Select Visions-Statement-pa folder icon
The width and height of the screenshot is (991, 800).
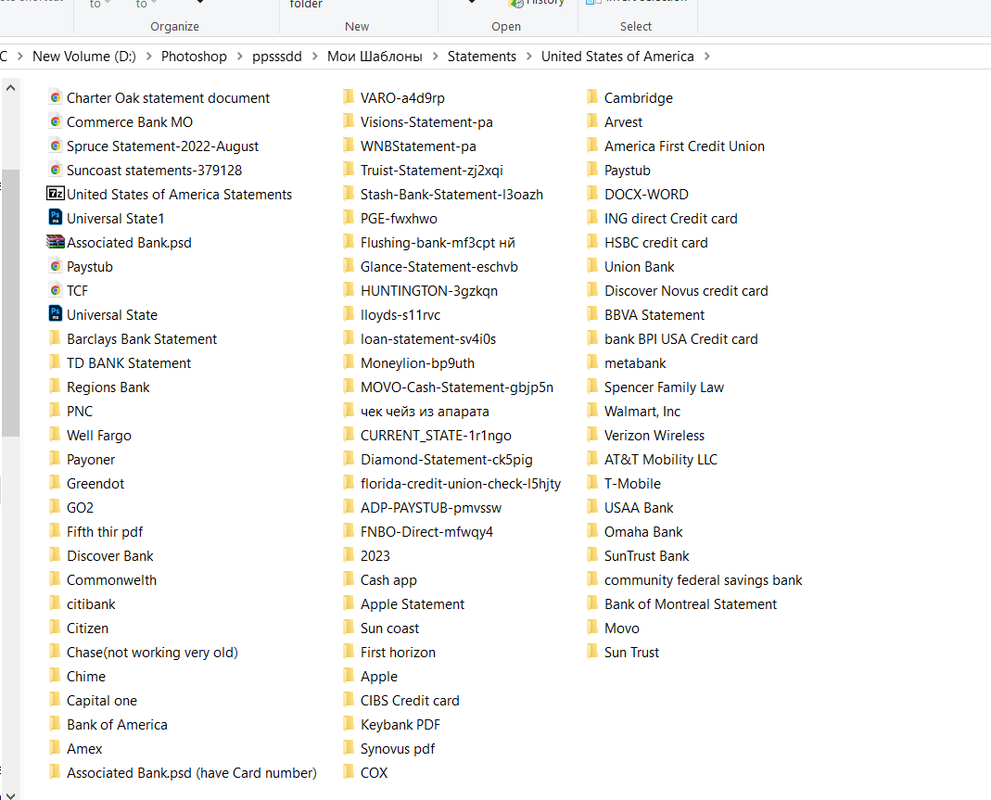[348, 121]
